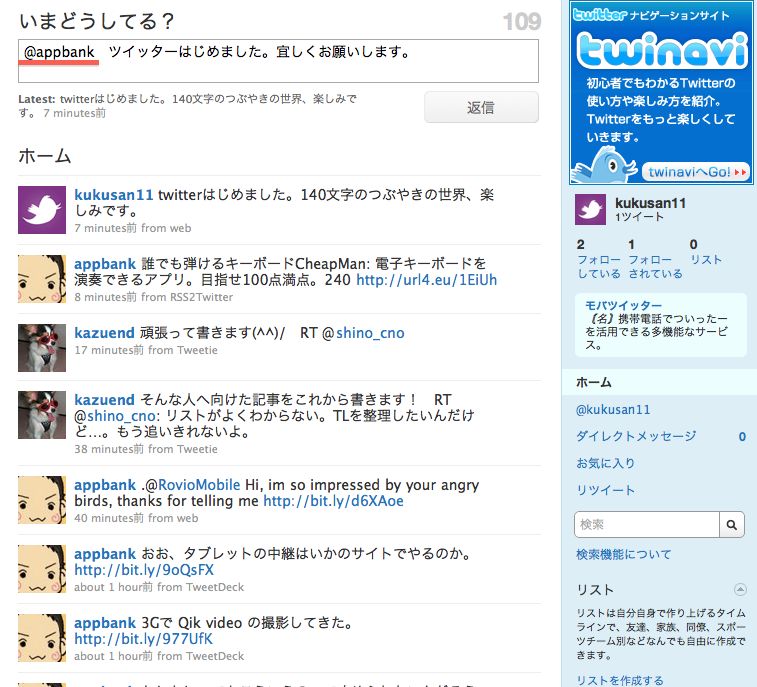757x687 pixels.
Task: Open appbank name on RovioMobile tweet
Action: (x=105, y=486)
